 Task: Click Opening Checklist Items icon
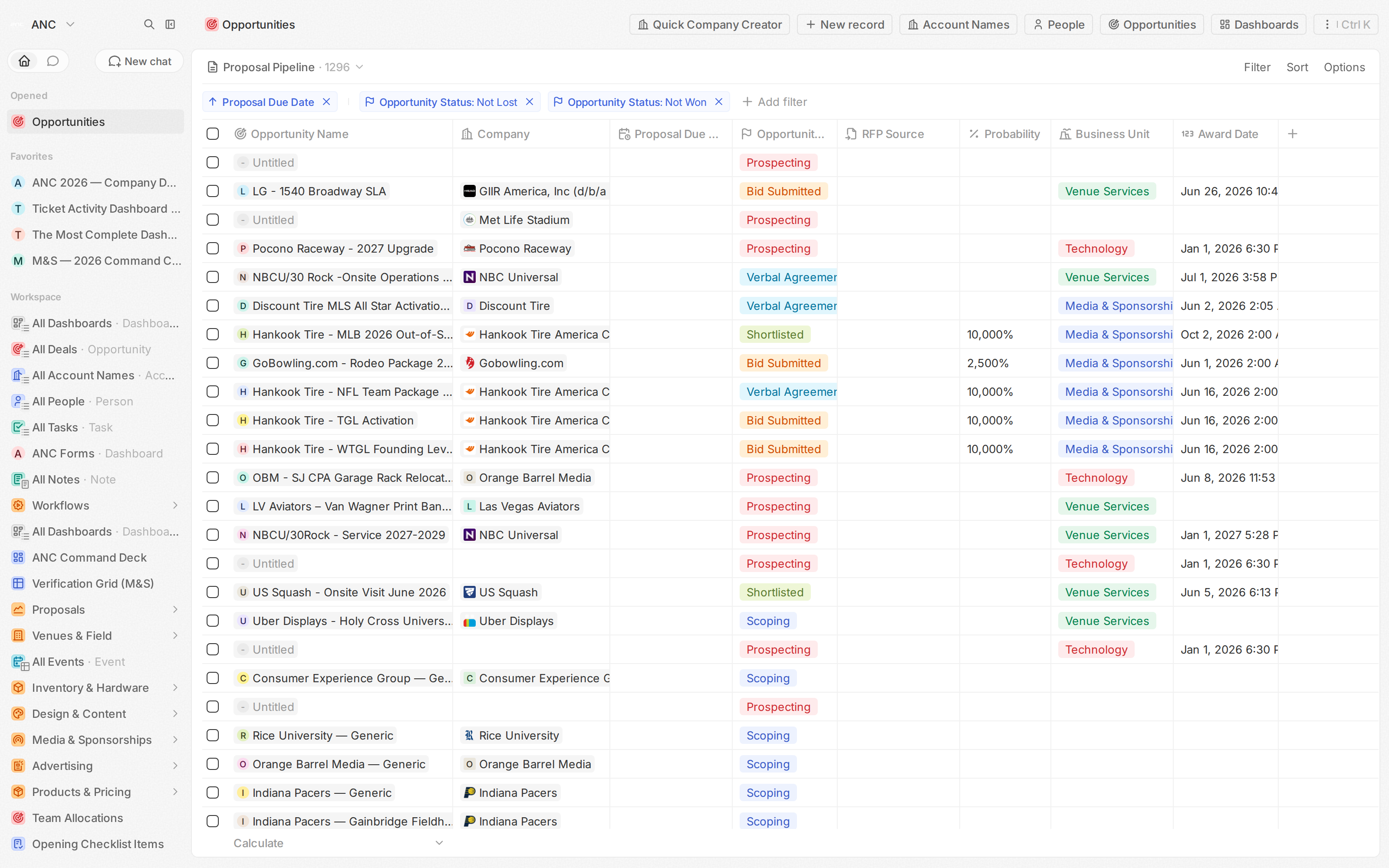point(18,844)
